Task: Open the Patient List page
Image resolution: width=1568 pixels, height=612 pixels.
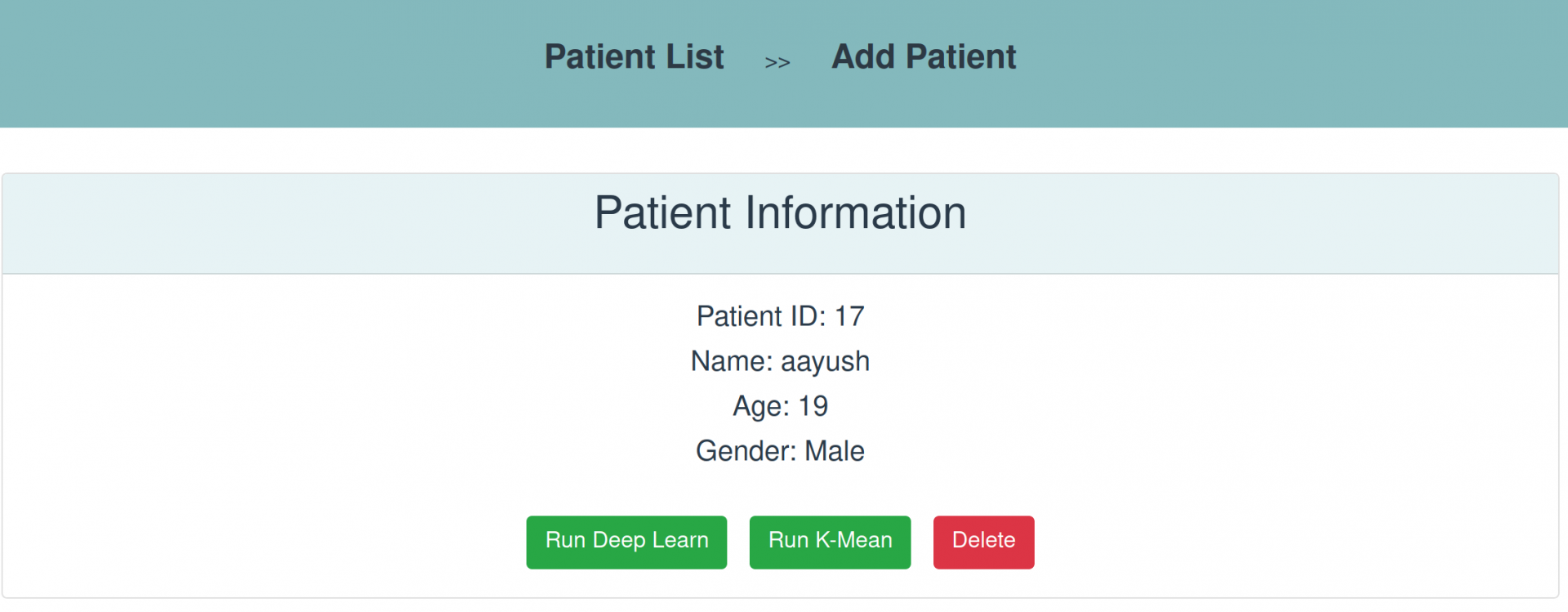Action: pos(634,57)
